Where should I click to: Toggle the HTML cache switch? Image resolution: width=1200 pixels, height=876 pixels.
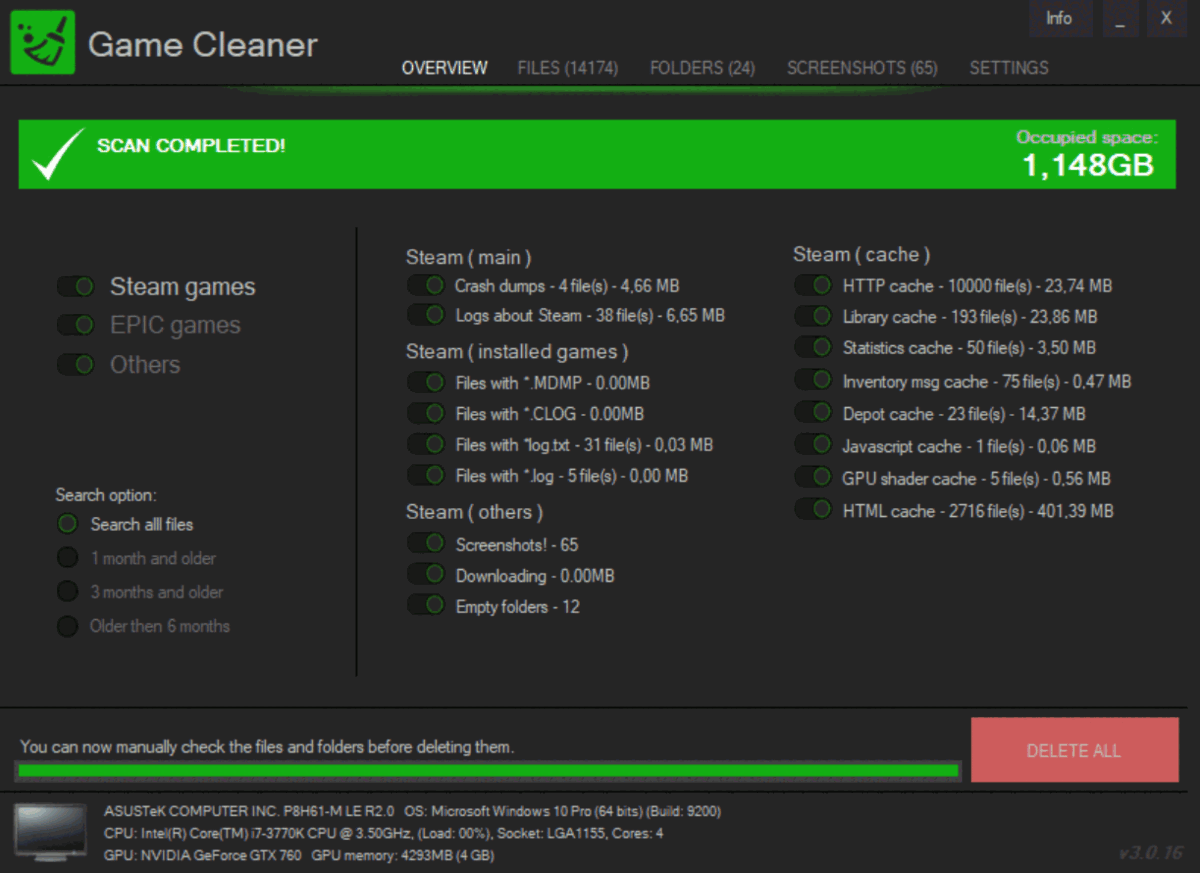click(814, 510)
